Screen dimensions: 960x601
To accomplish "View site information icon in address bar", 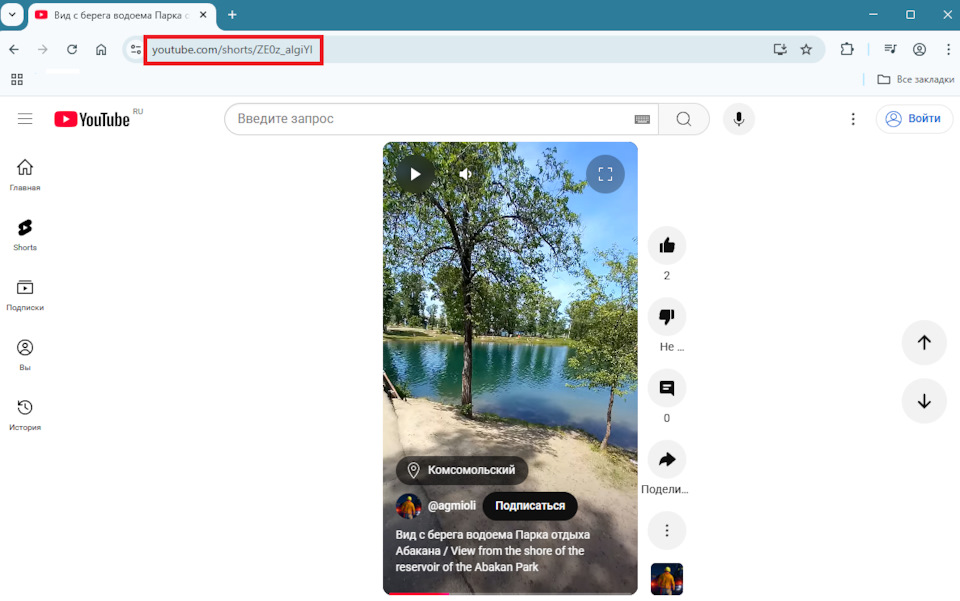I will 135,50.
